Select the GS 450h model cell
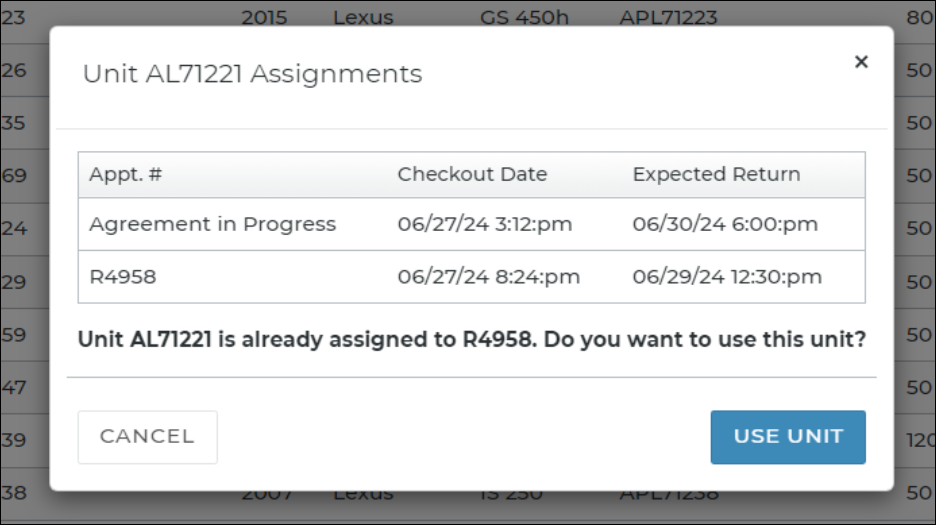 pyautogui.click(x=516, y=18)
